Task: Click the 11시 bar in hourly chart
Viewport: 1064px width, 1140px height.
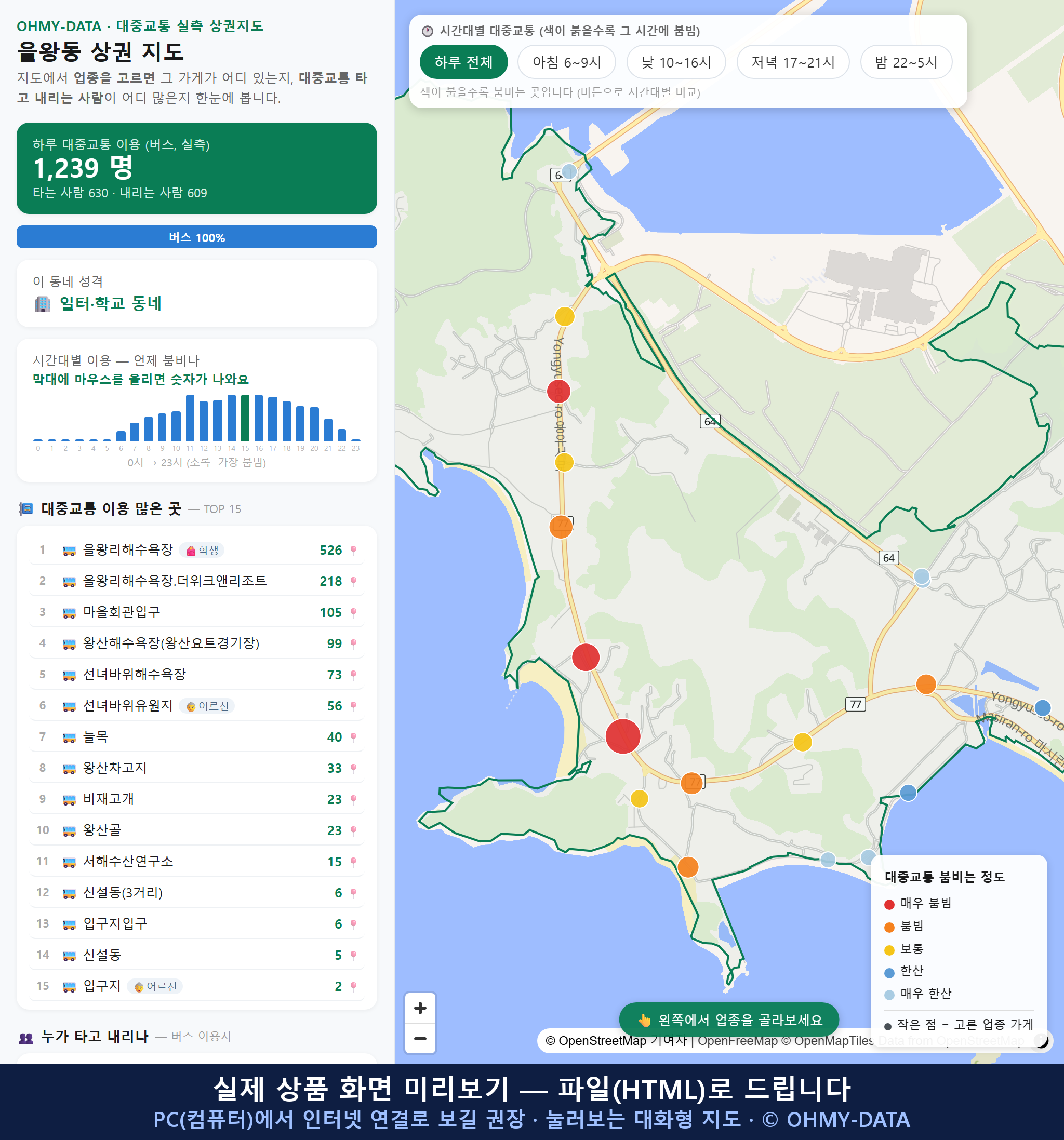Action: 190,418
